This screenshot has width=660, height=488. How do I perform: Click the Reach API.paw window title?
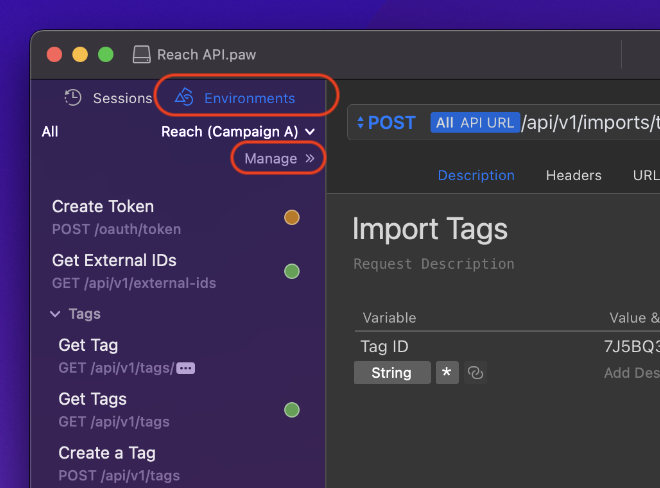click(x=206, y=55)
